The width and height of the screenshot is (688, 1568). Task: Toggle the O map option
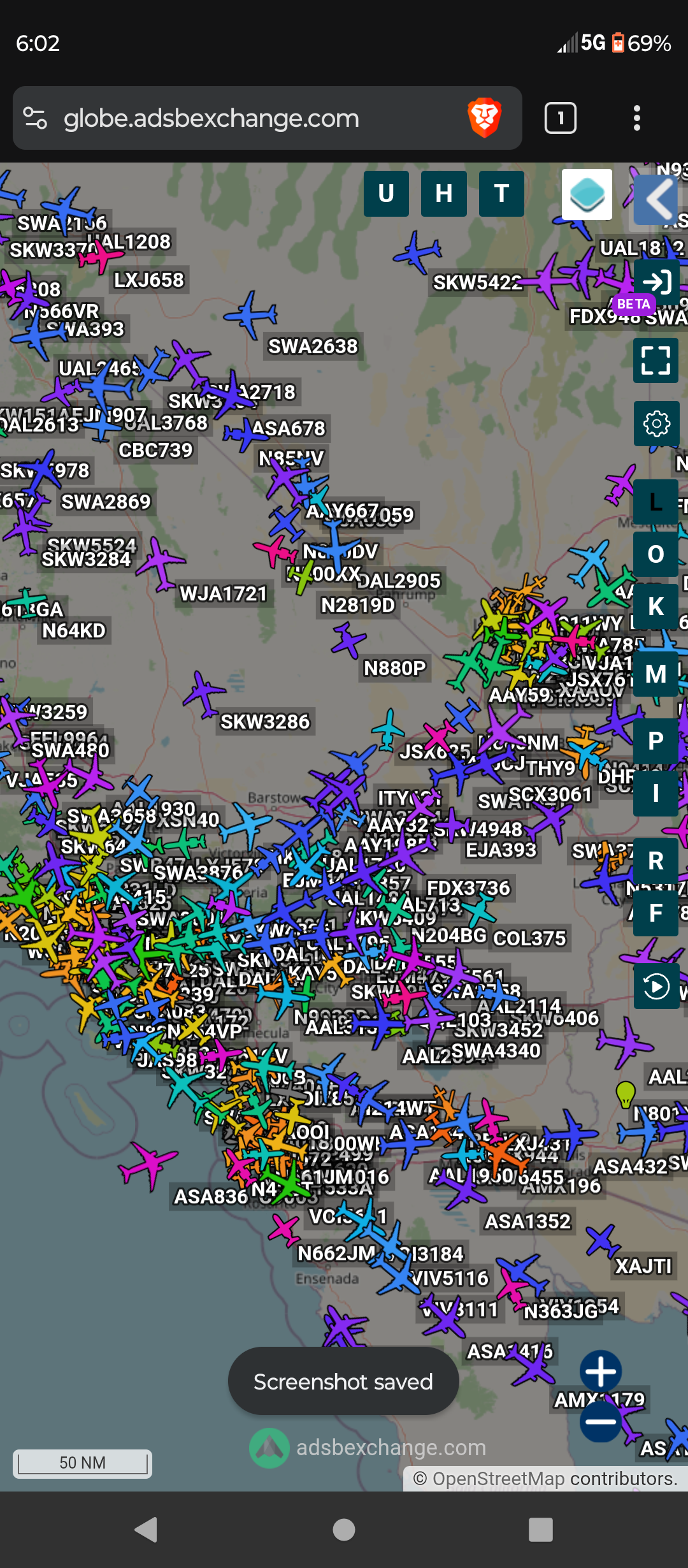[656, 554]
